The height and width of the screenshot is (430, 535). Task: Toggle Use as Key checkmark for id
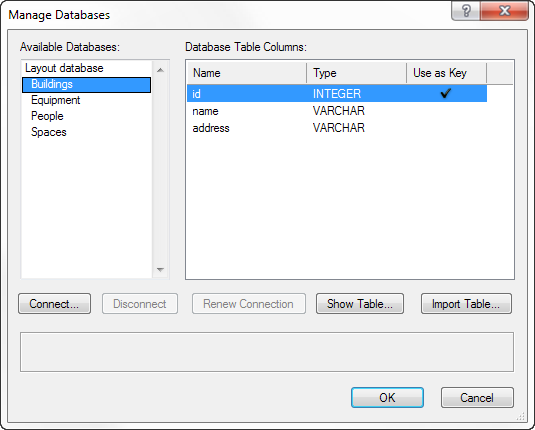446,93
